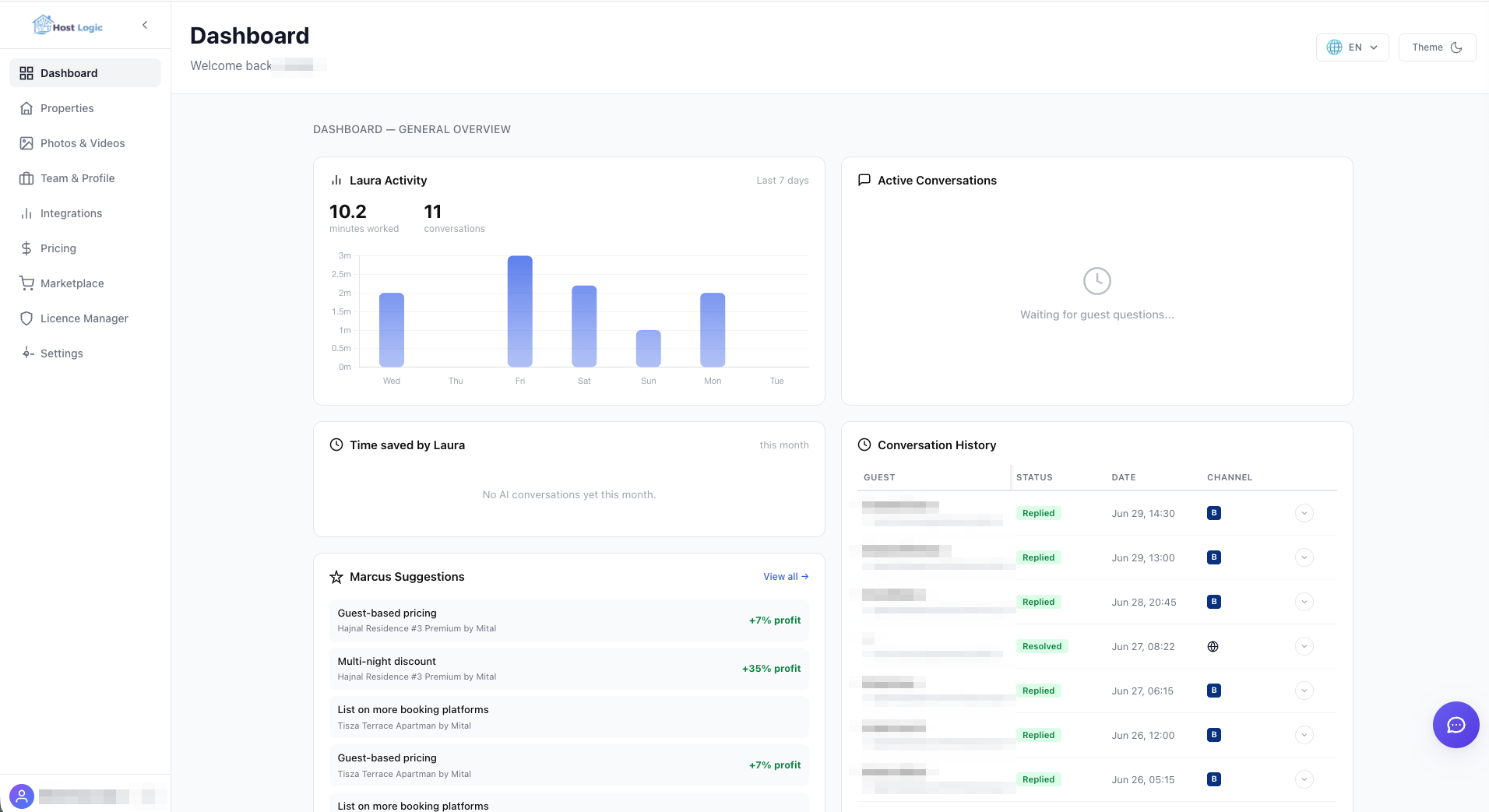Open the EN language dropdown
The image size is (1489, 812).
1352,47
